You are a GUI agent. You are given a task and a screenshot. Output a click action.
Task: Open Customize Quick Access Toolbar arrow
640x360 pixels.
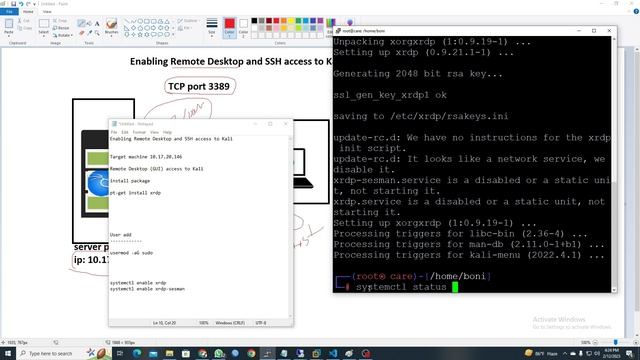pyautogui.click(x=34, y=4)
